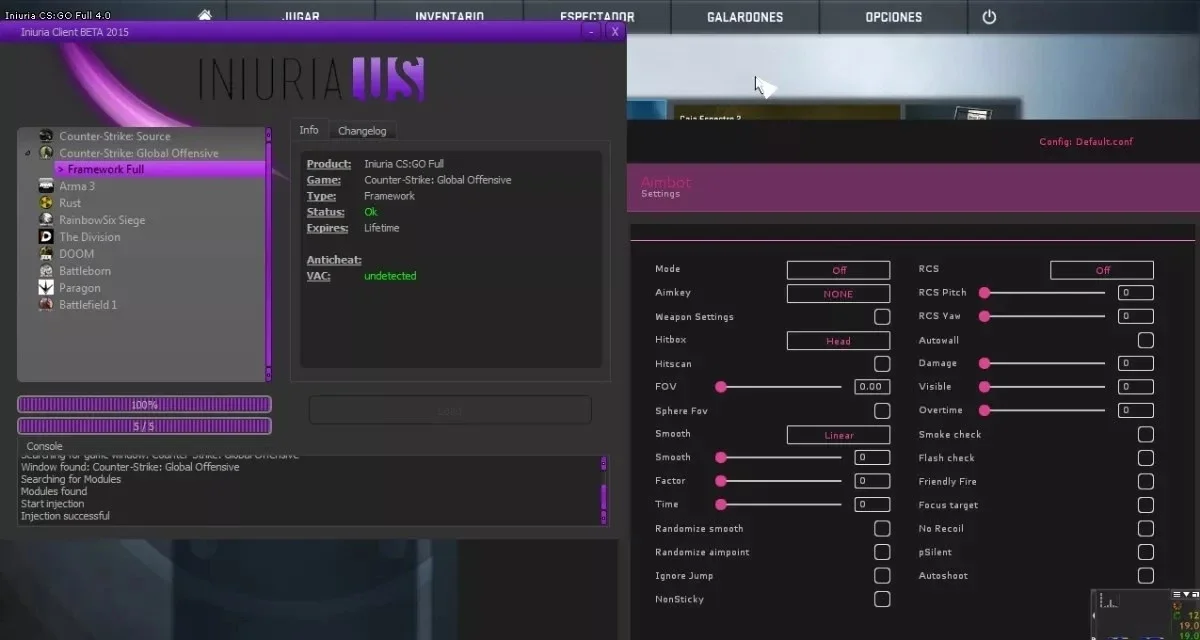This screenshot has height=640, width=1200.
Task: Toggle Randomize aimpoint checkbox
Action: [x=882, y=552]
